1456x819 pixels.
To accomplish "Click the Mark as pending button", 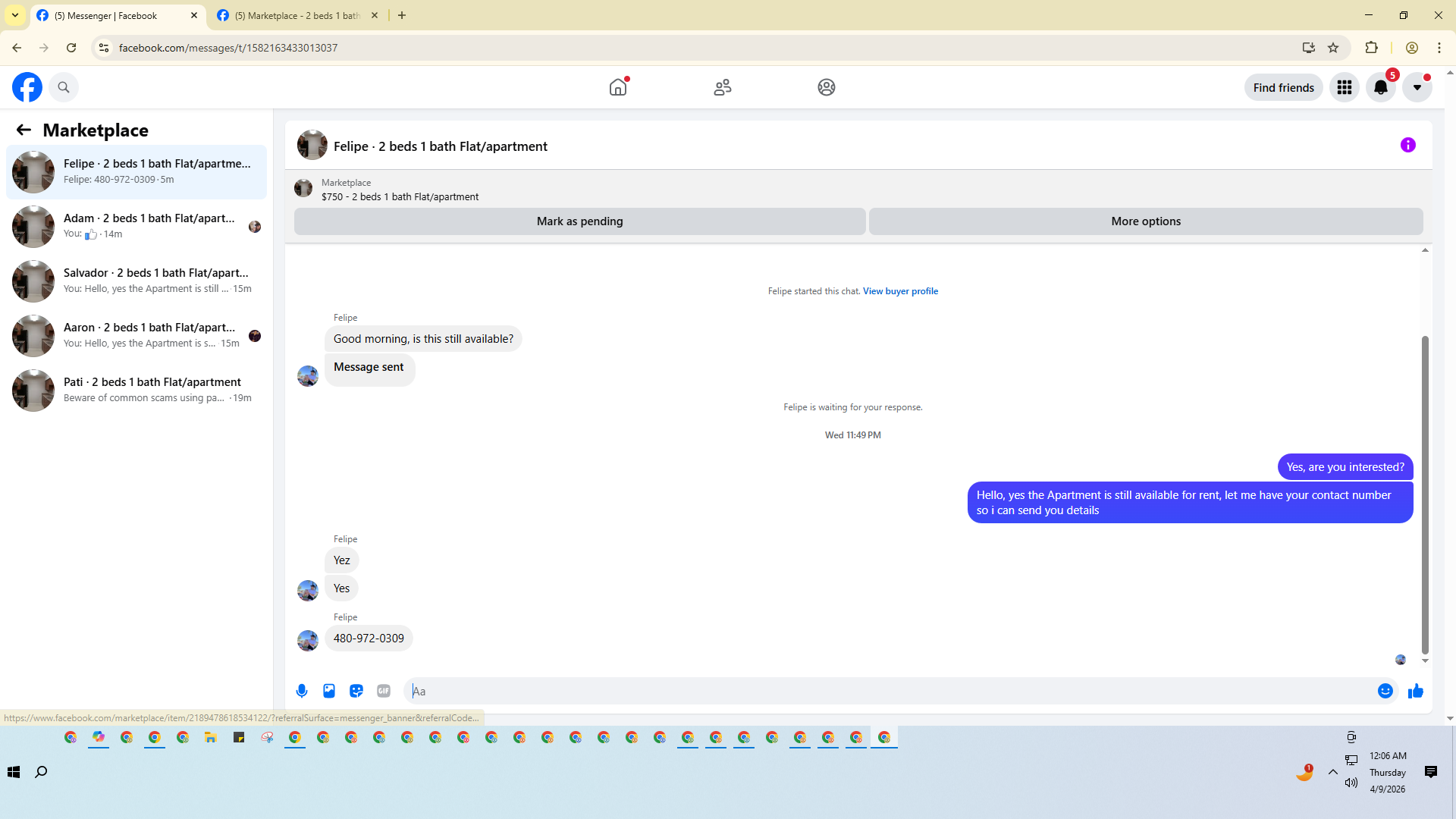I will pyautogui.click(x=579, y=221).
